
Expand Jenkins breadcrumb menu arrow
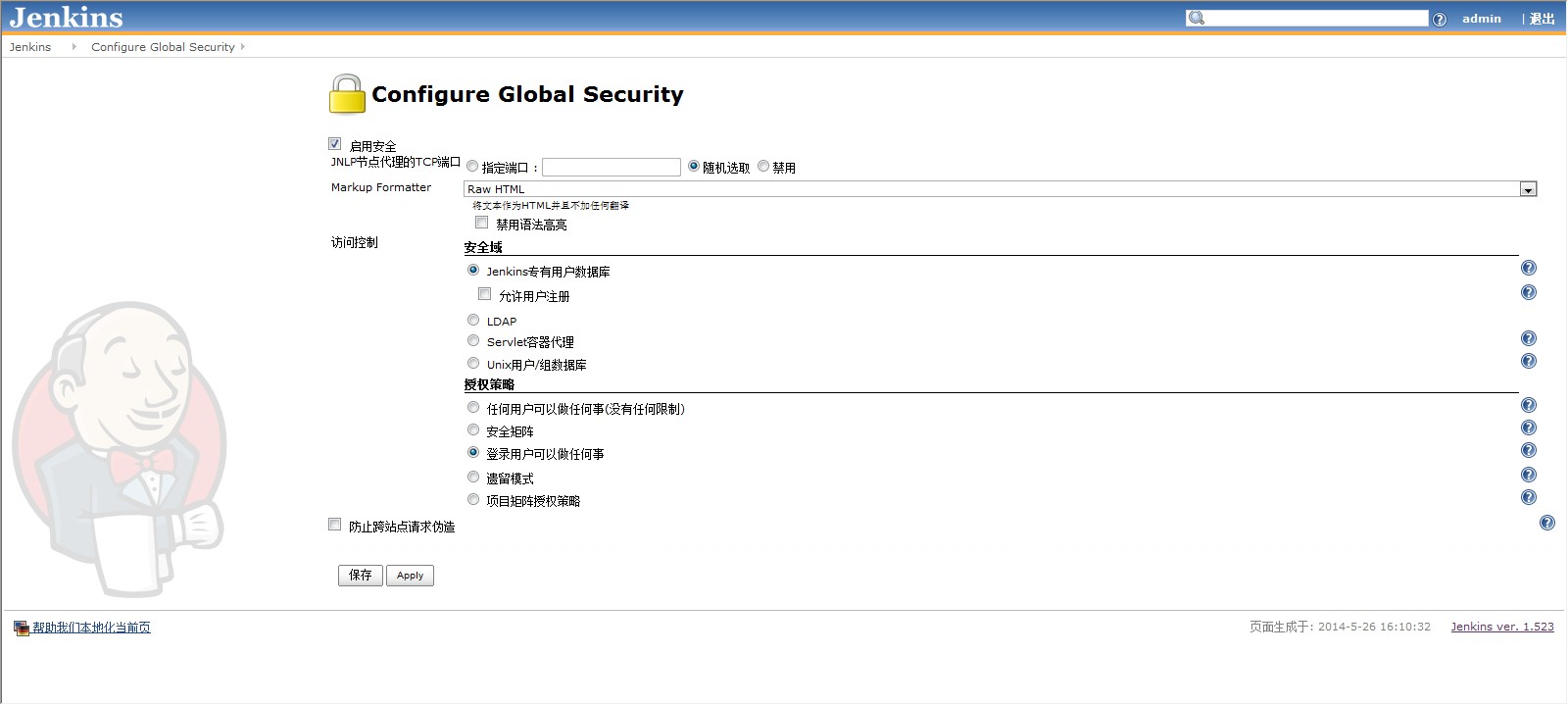pyautogui.click(x=73, y=47)
